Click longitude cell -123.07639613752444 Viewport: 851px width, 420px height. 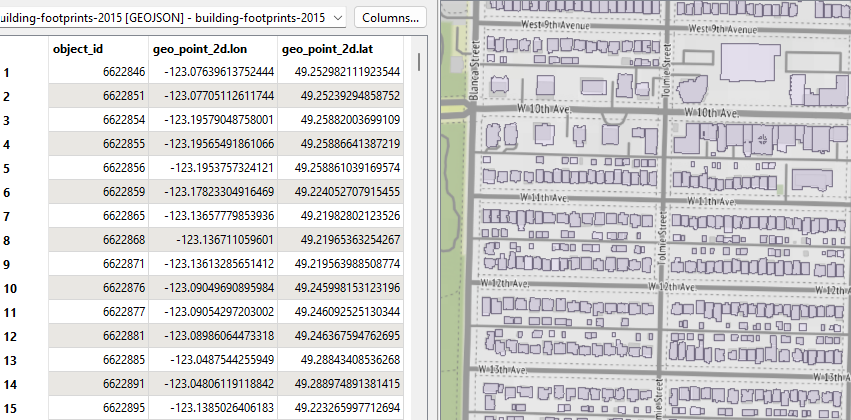pos(213,72)
